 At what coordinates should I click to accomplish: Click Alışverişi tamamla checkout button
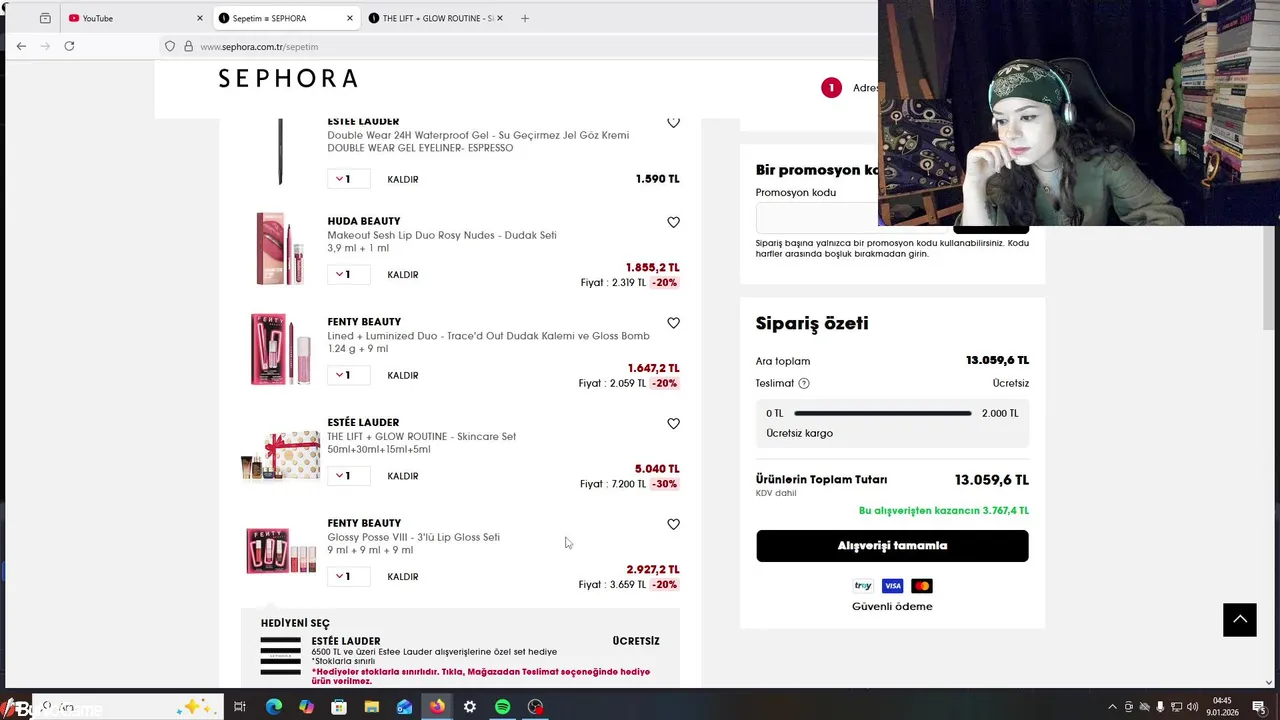point(892,546)
